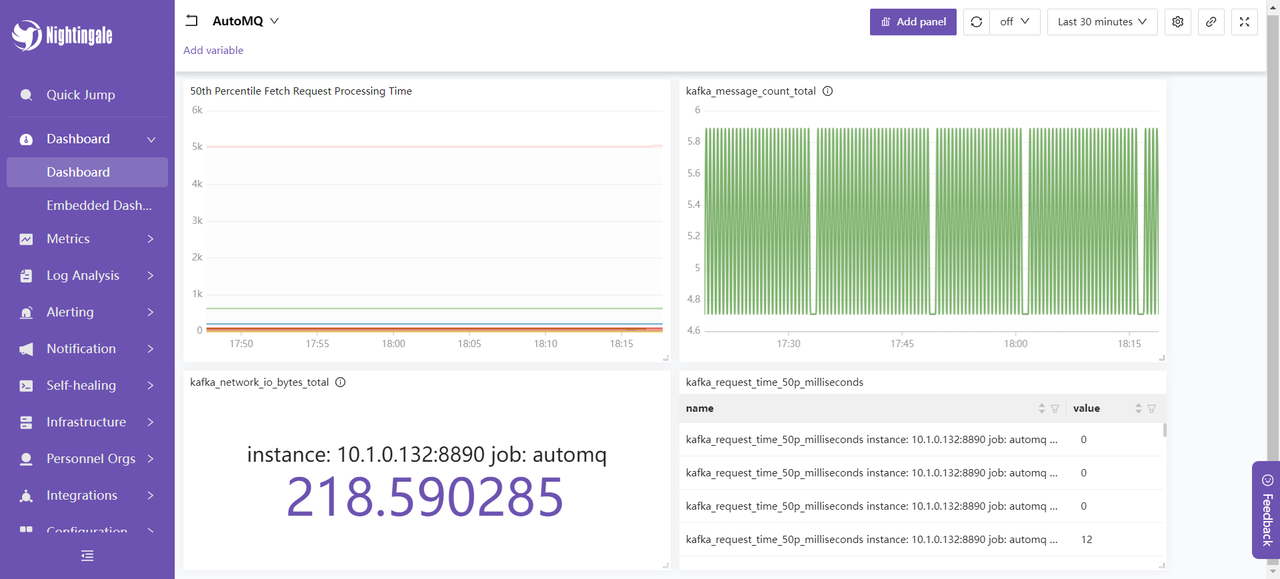Screen dimensions: 1280x579
Task: Enter fullscreen mode with expand icon
Action: (1244, 22)
